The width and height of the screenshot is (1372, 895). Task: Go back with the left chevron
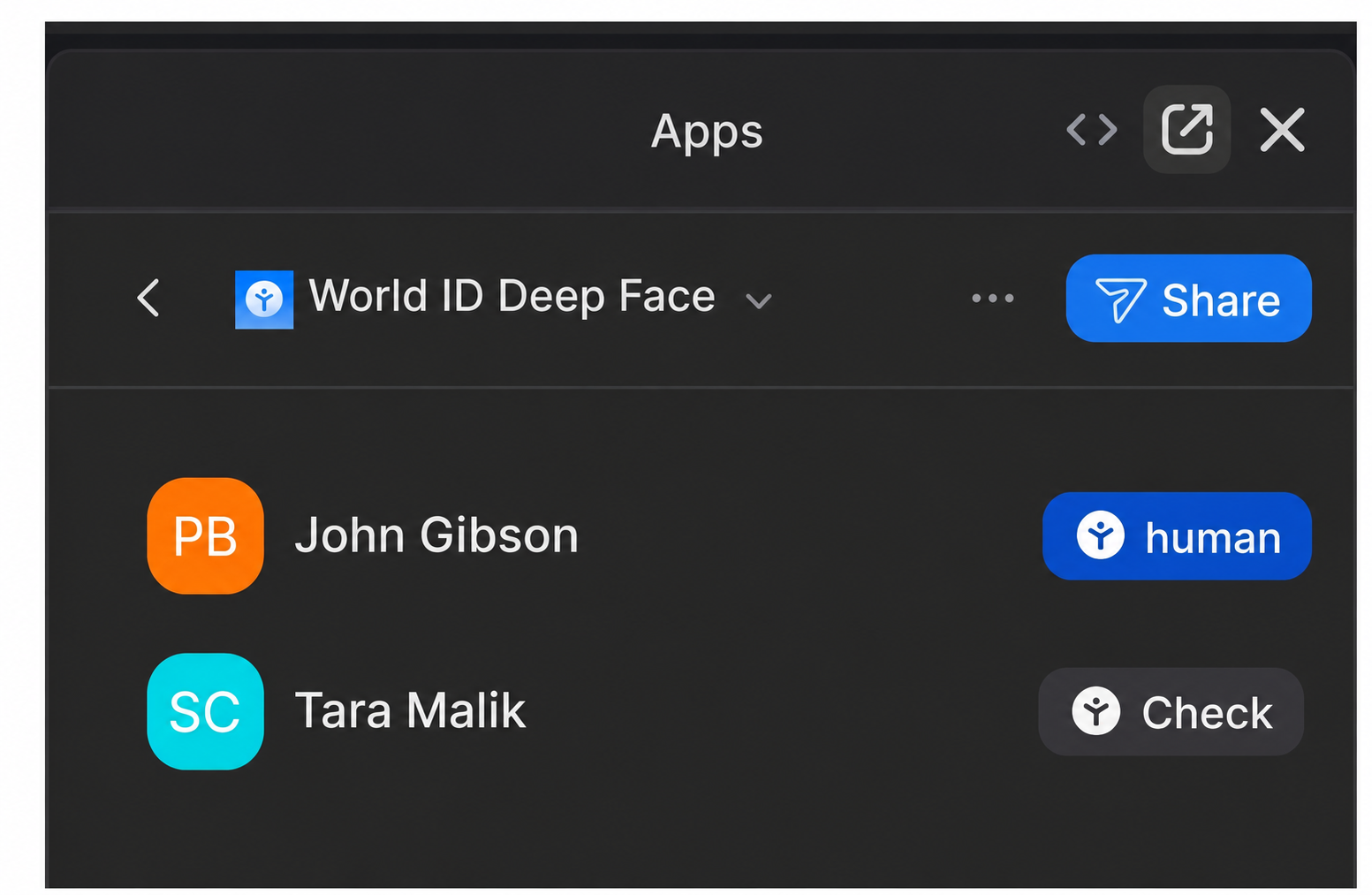(148, 298)
